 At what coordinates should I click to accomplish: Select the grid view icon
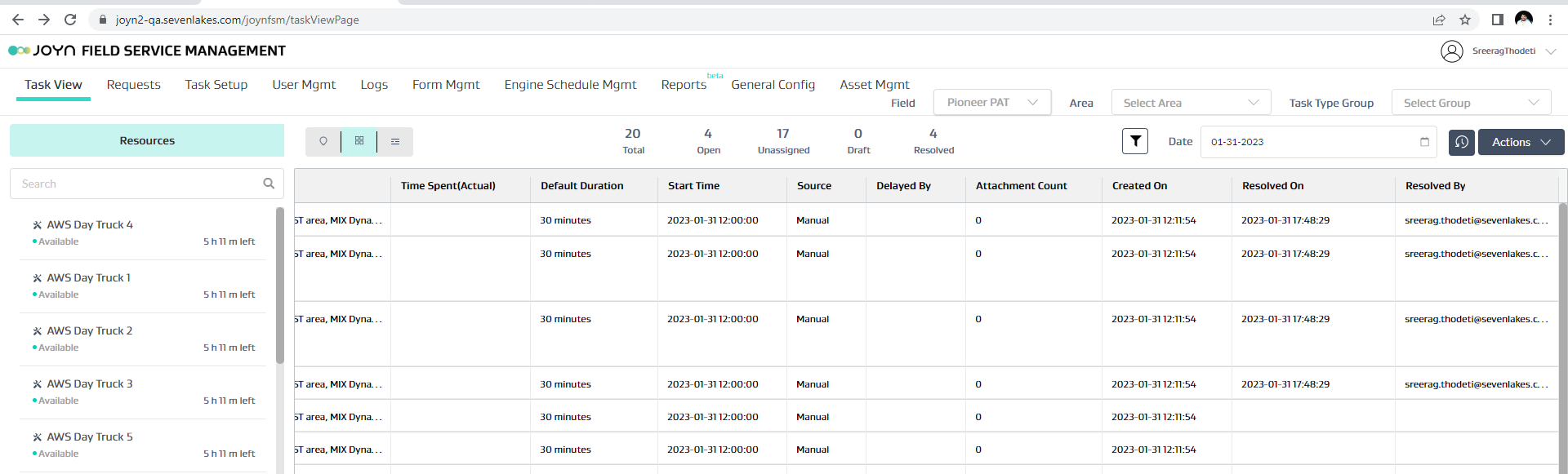[x=359, y=141]
